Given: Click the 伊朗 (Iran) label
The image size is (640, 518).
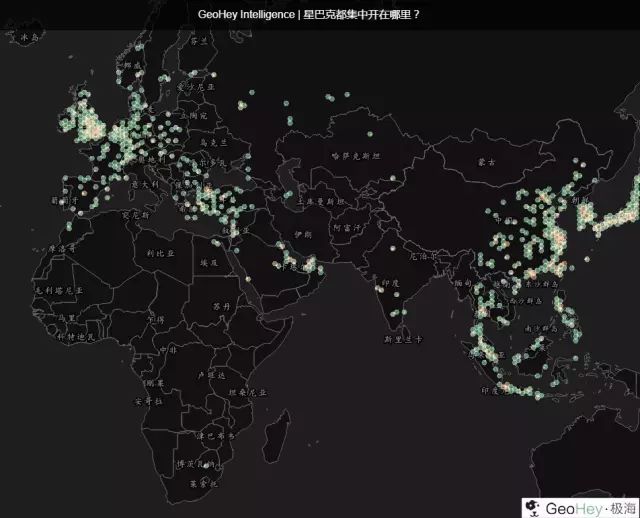Looking at the screenshot, I should tap(302, 234).
